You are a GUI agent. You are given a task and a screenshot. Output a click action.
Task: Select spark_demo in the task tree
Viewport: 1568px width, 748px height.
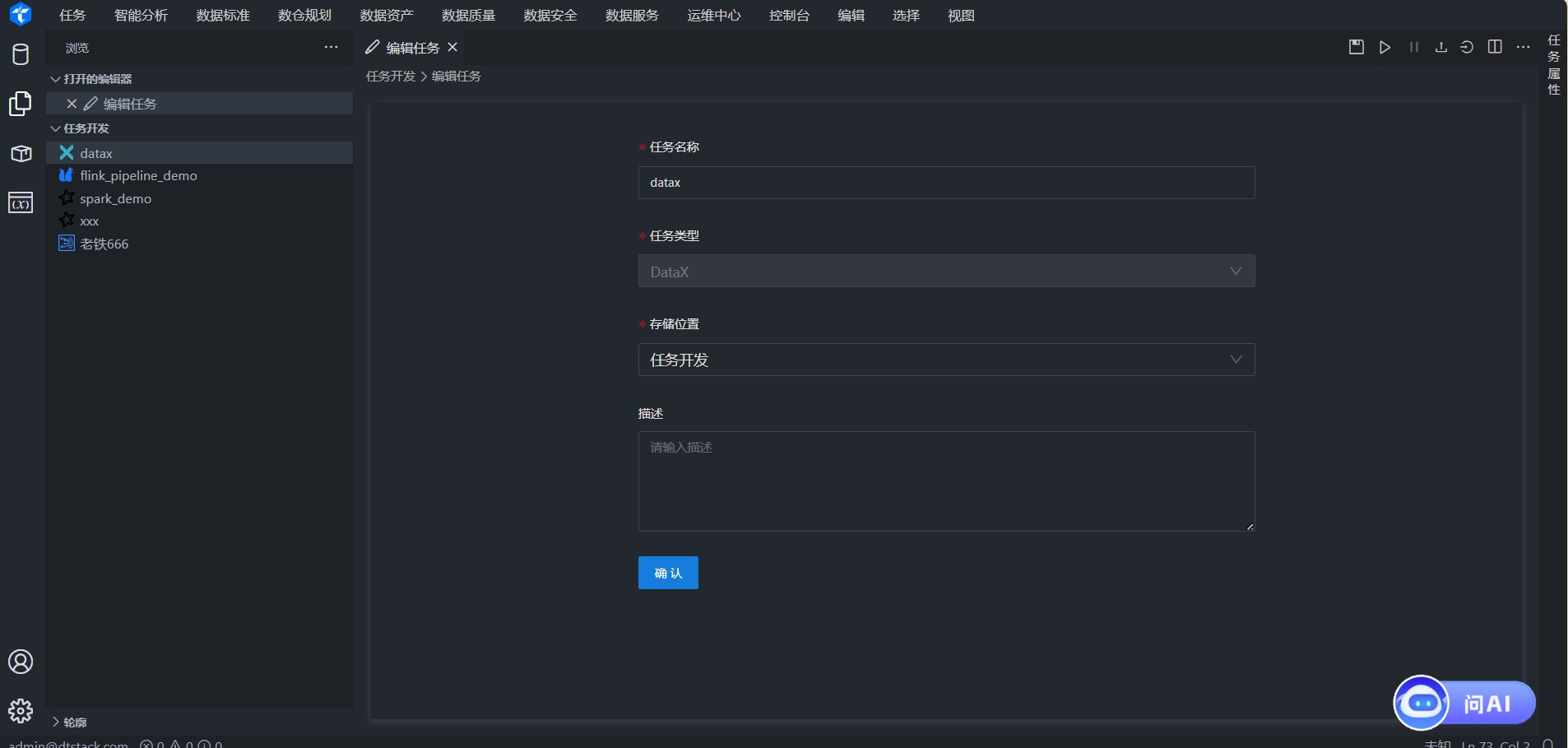pyautogui.click(x=199, y=198)
